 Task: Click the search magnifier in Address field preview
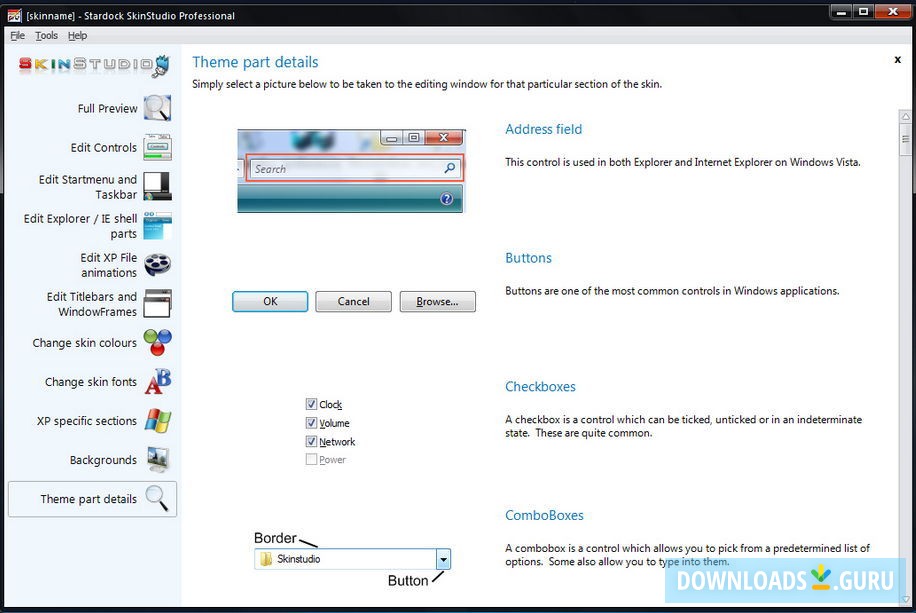pyautogui.click(x=449, y=168)
